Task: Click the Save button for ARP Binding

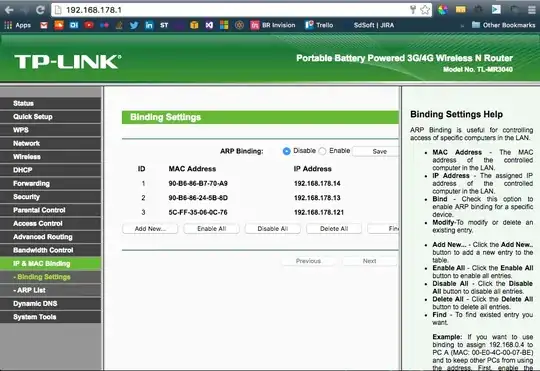Action: [376, 151]
